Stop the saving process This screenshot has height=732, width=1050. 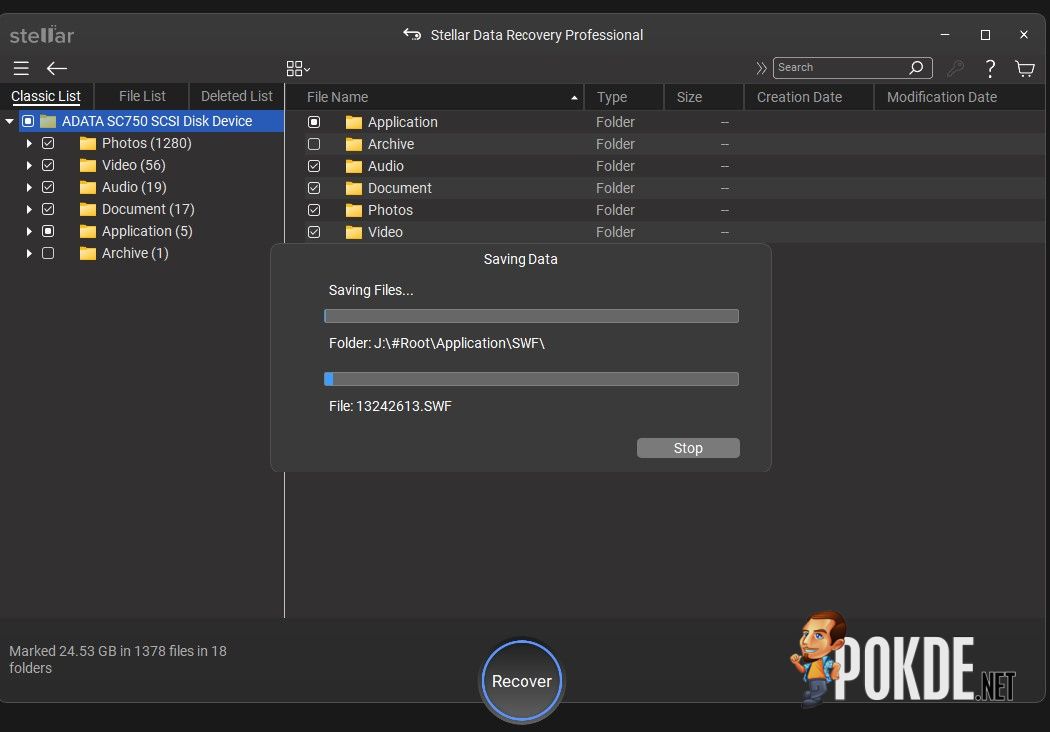[688, 448]
